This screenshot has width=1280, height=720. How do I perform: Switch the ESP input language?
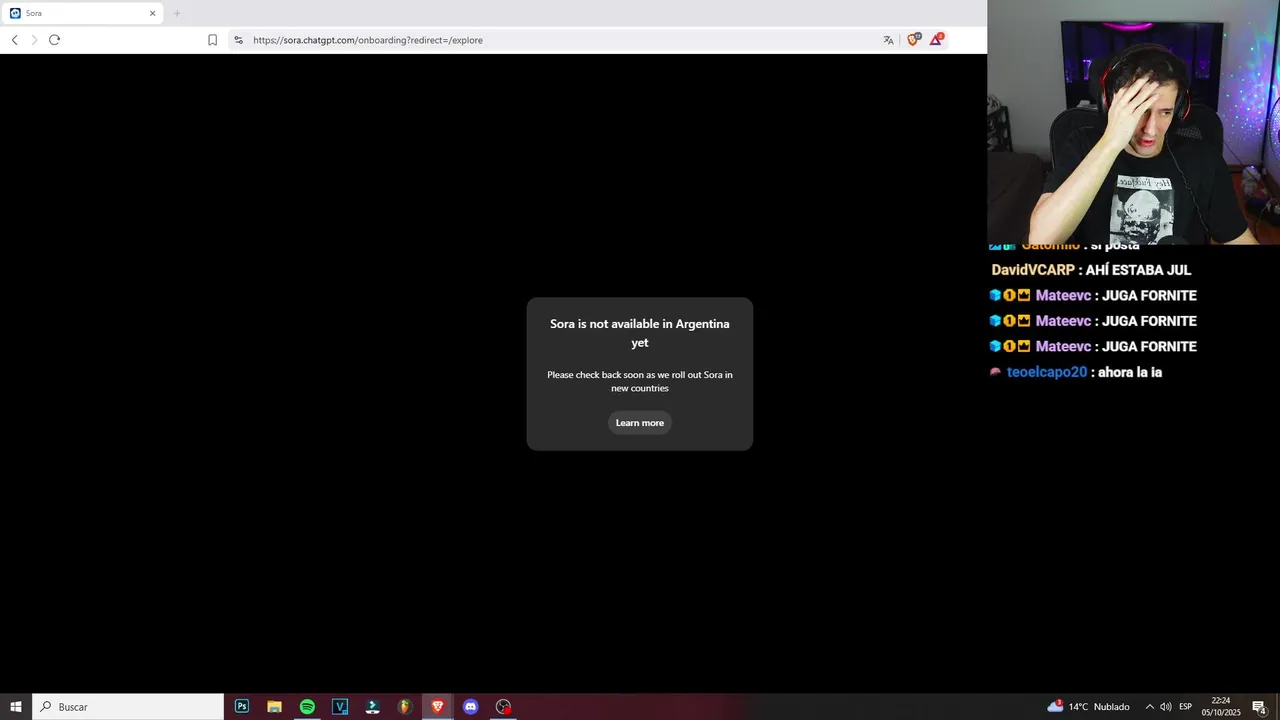pos(1185,707)
